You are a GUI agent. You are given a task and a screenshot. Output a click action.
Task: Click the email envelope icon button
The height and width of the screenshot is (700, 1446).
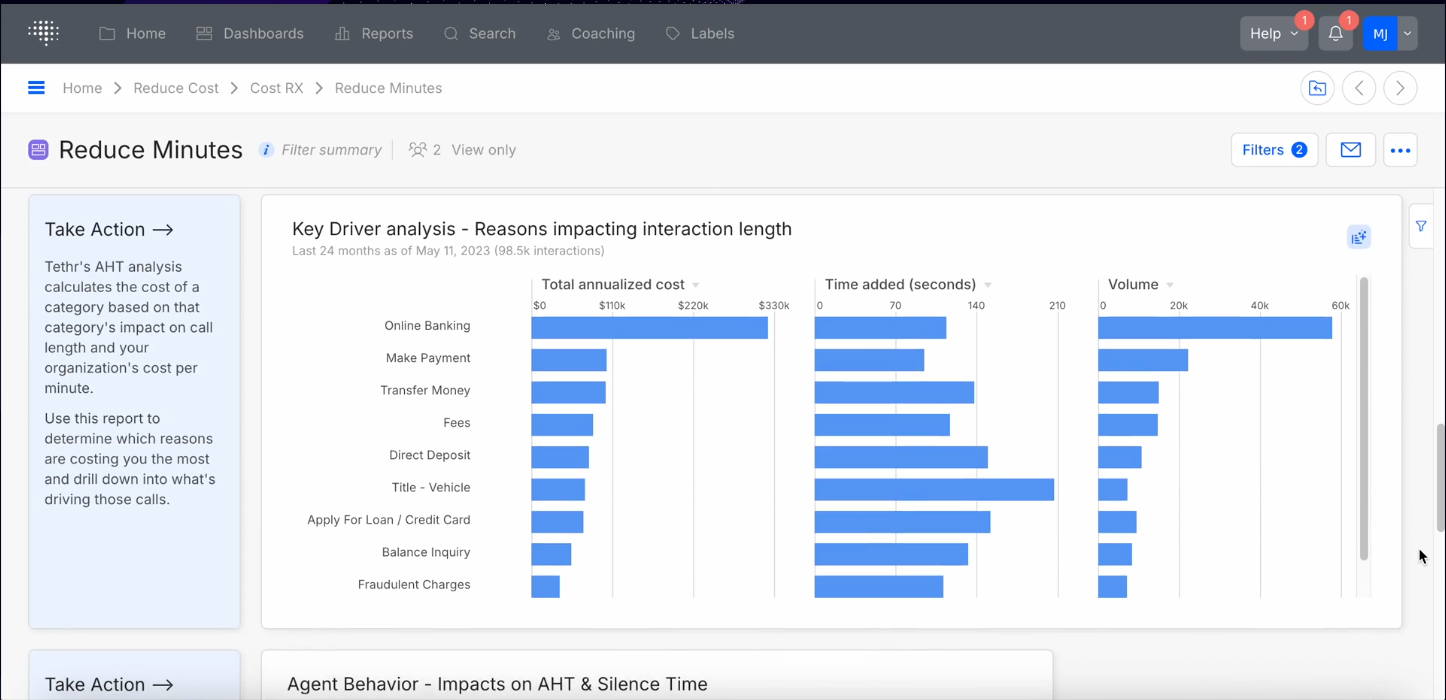click(1351, 150)
